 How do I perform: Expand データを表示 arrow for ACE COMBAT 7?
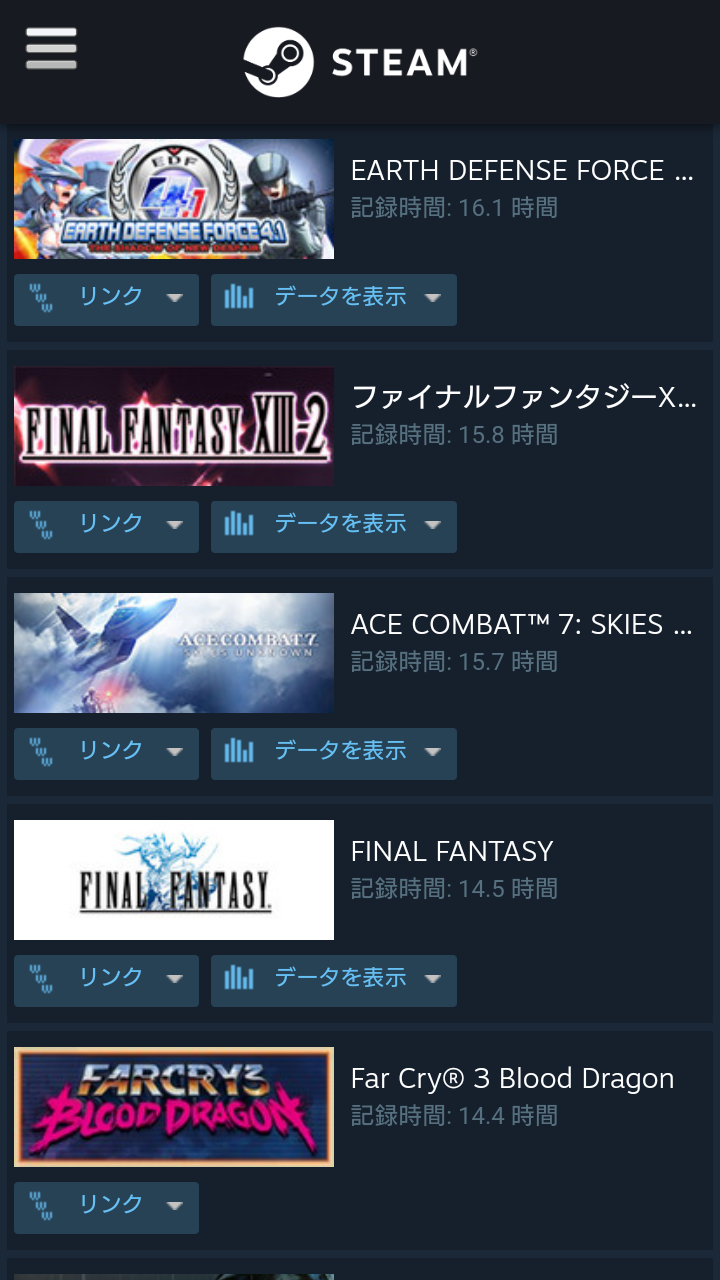(x=433, y=752)
